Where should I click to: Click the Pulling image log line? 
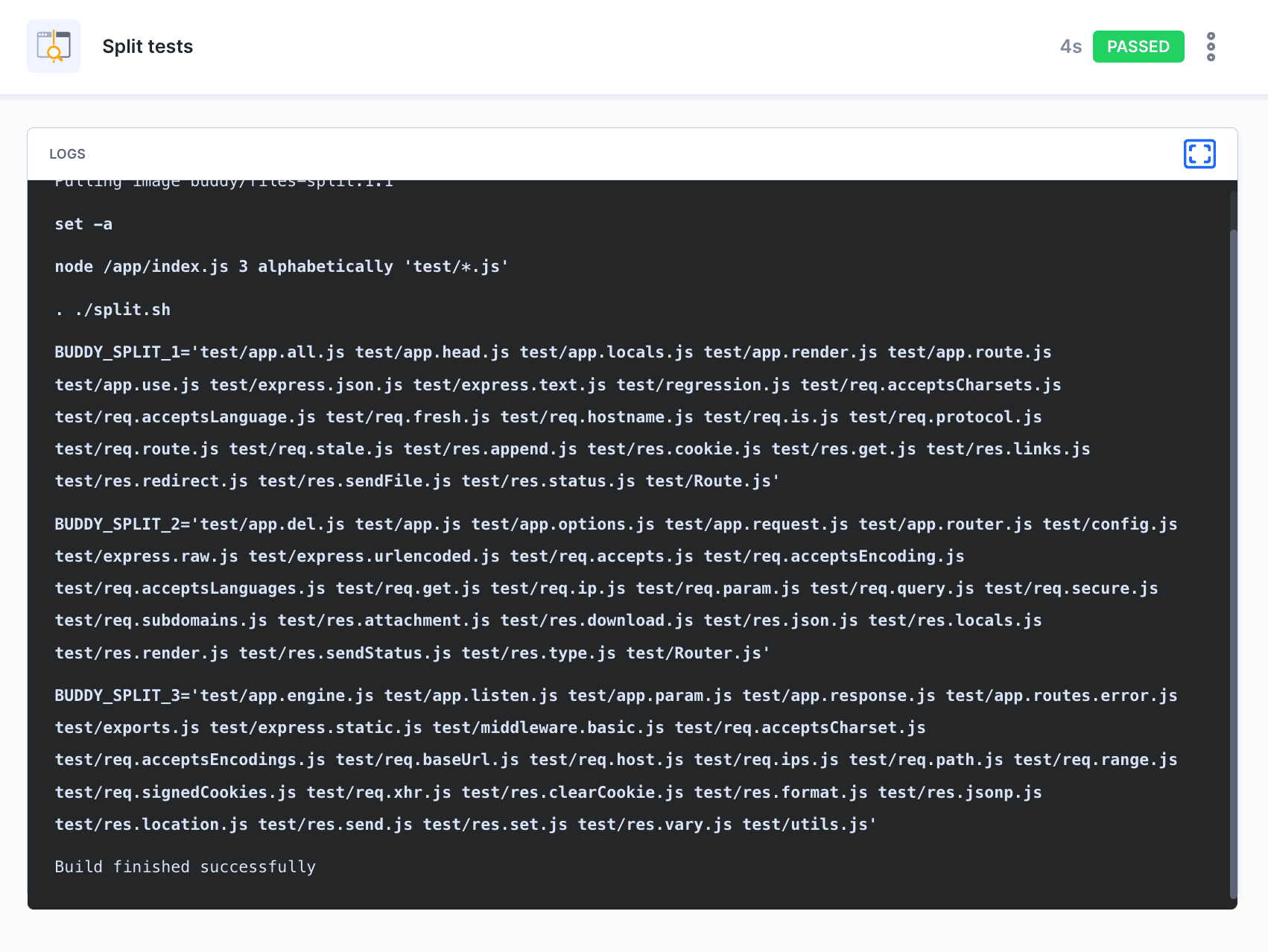(224, 182)
